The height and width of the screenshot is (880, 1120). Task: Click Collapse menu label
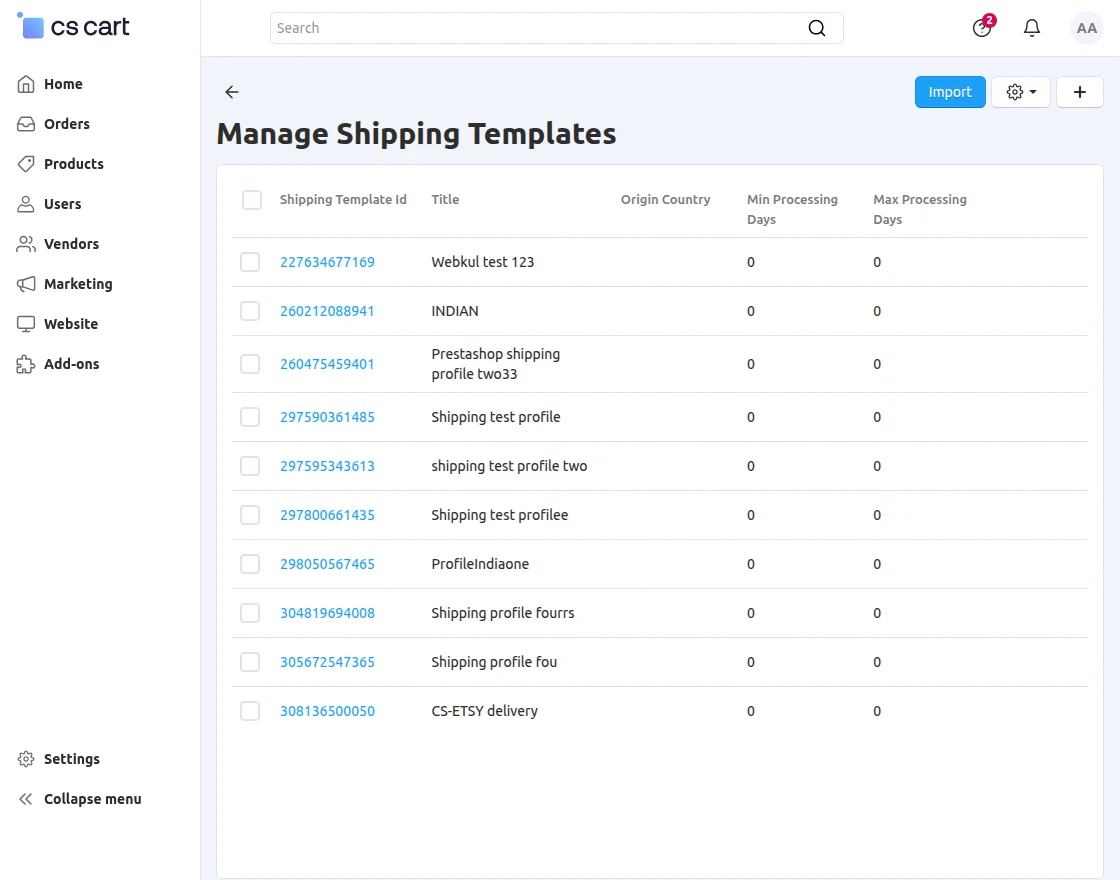point(93,799)
